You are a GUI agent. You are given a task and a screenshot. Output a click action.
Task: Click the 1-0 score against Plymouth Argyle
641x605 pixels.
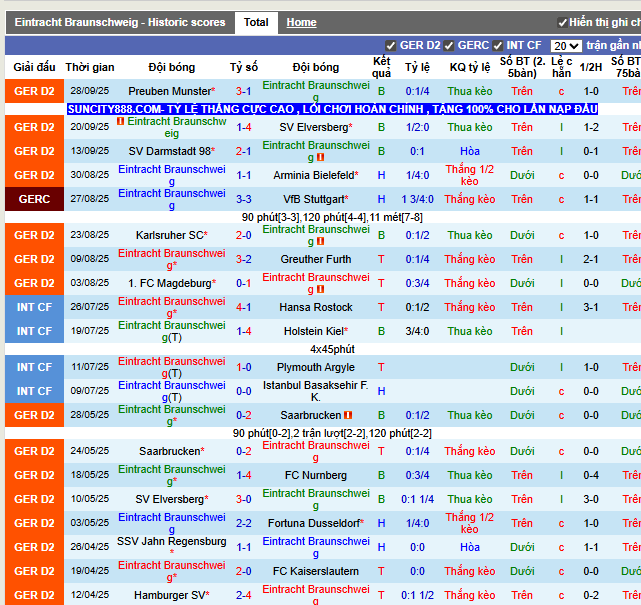tap(244, 367)
